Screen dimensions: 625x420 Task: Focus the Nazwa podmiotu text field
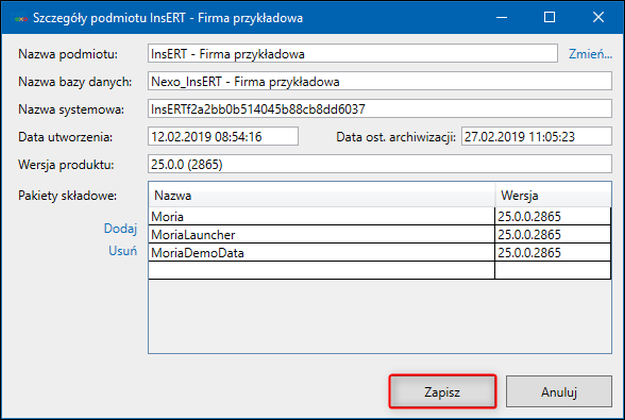click(x=351, y=53)
